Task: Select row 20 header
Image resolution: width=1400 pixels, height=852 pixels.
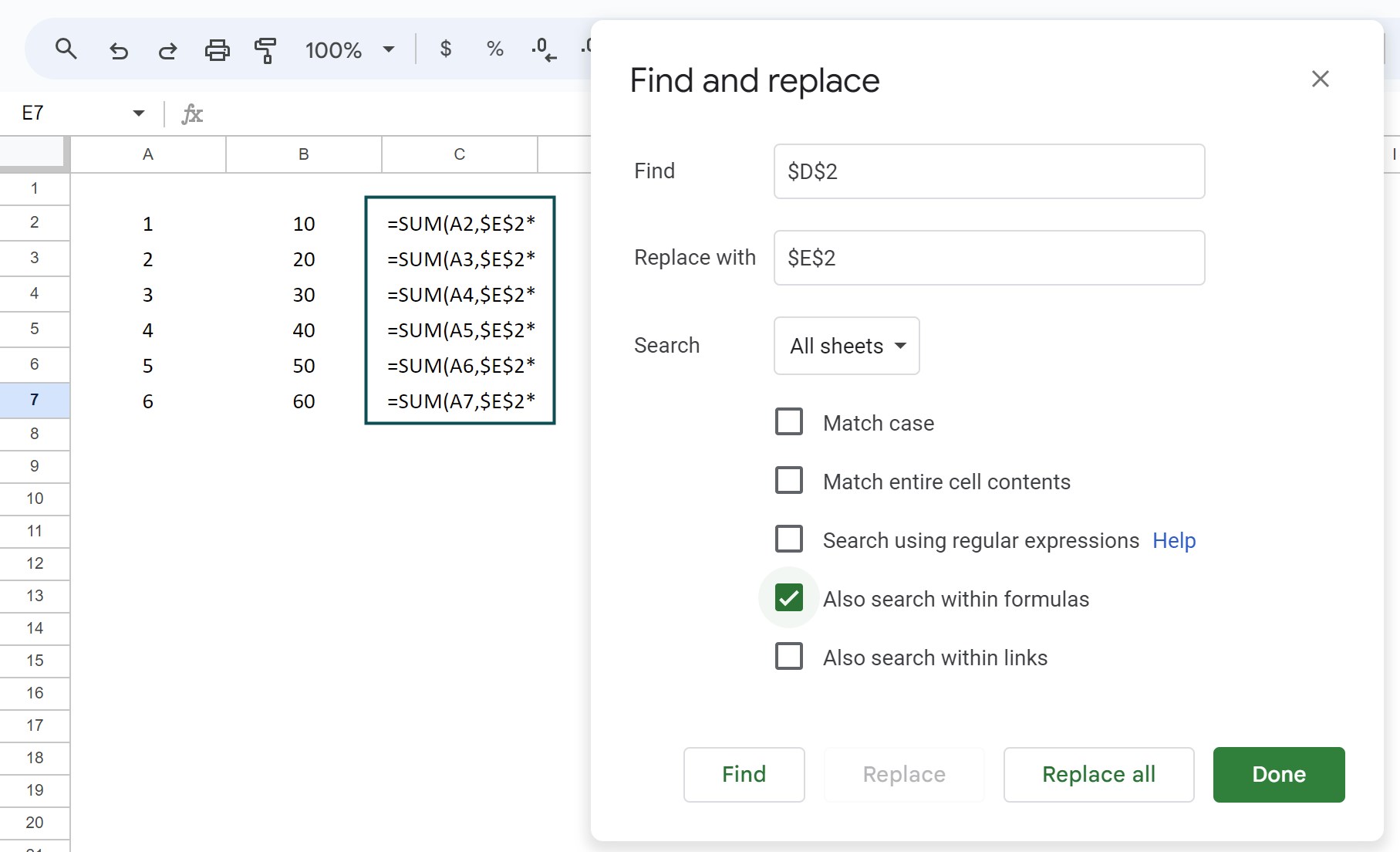Action: (35, 823)
